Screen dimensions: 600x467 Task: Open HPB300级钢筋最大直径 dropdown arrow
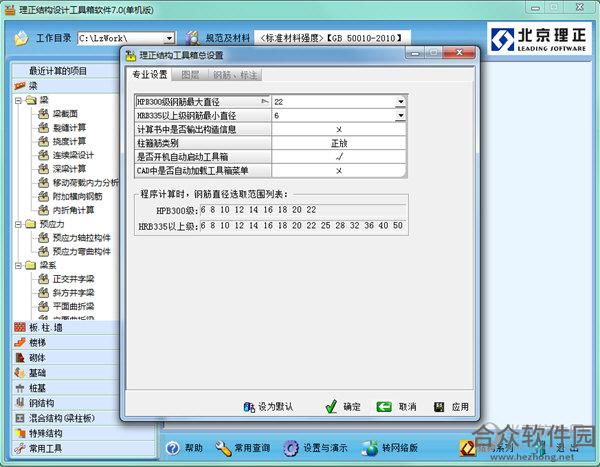click(400, 102)
